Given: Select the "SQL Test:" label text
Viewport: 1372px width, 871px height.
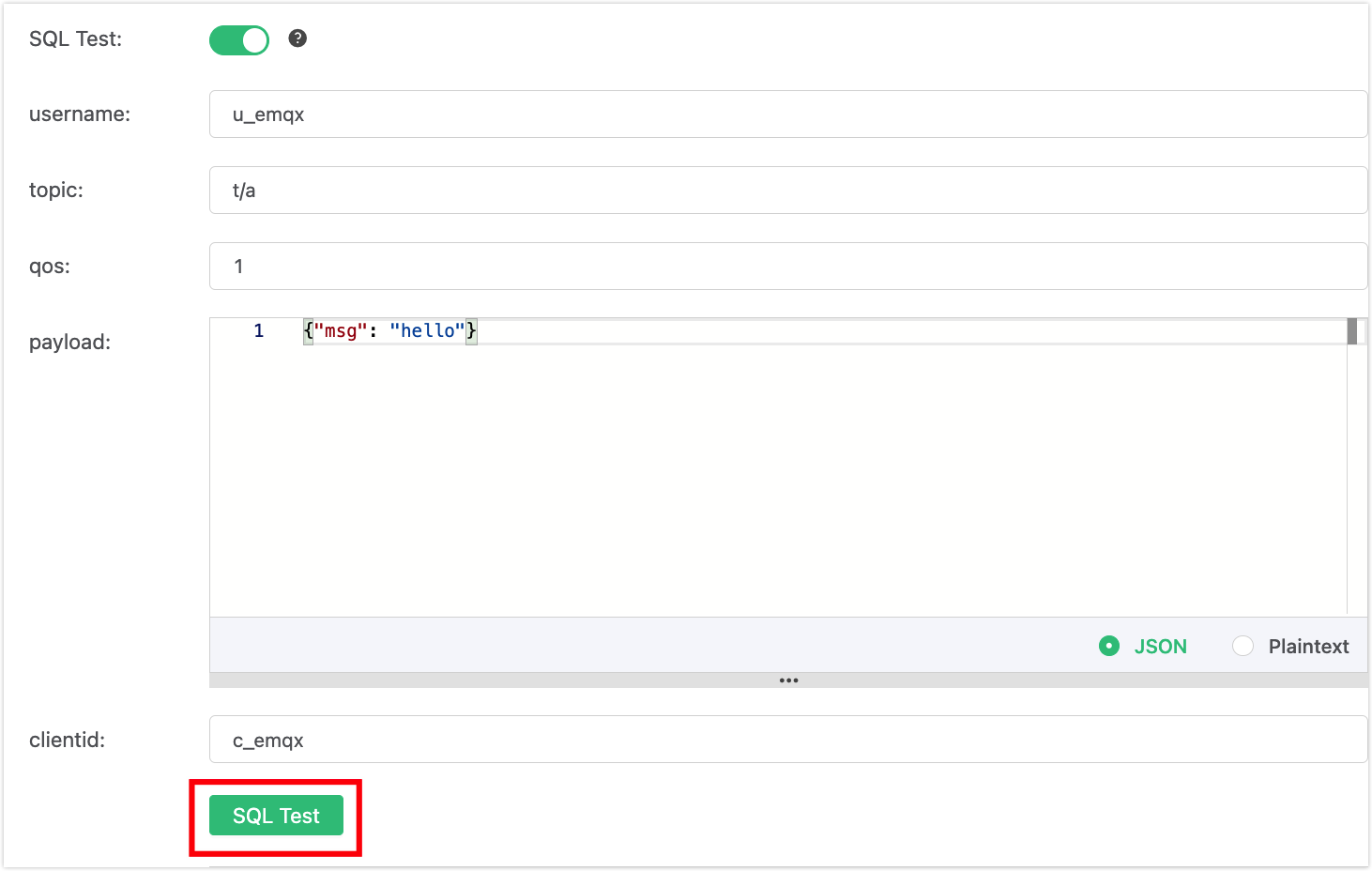Looking at the screenshot, I should (75, 39).
